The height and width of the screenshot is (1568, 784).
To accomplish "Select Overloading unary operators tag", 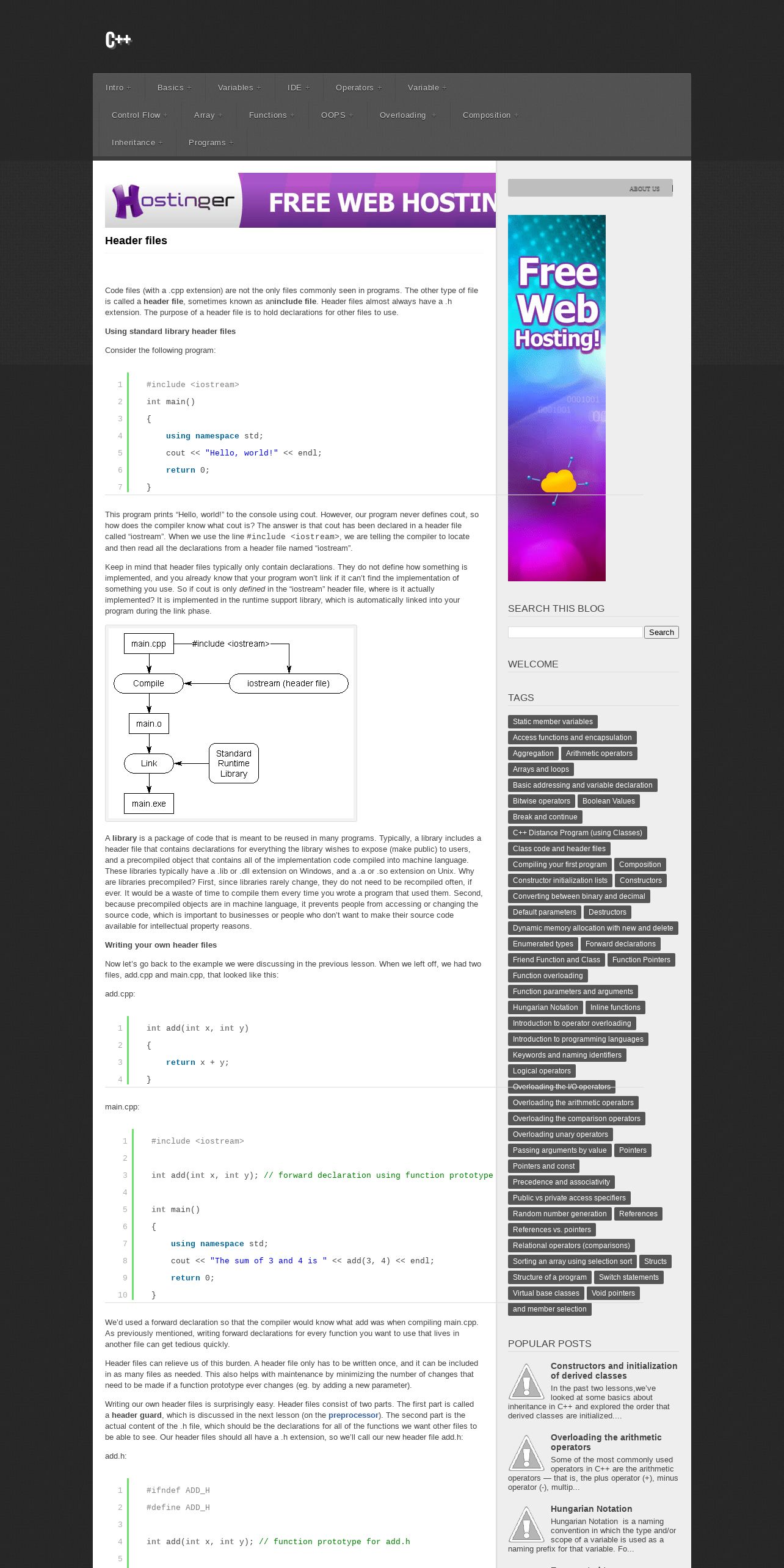I will pyautogui.click(x=561, y=1134).
